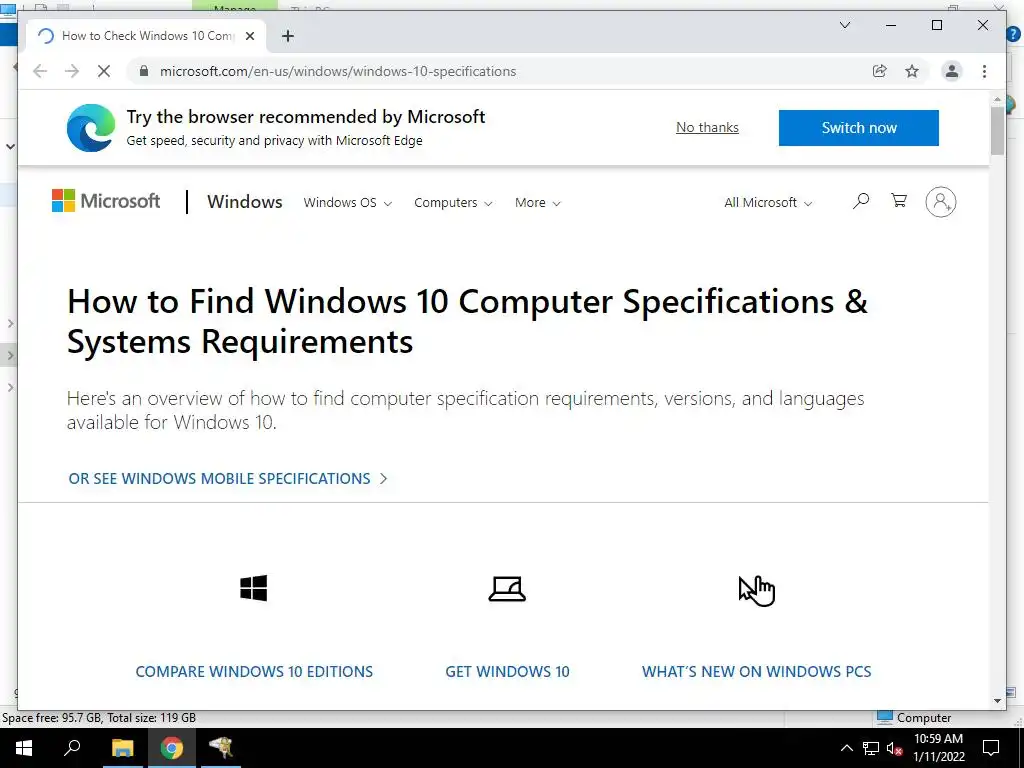
Task: View site lock security info
Action: (144, 71)
